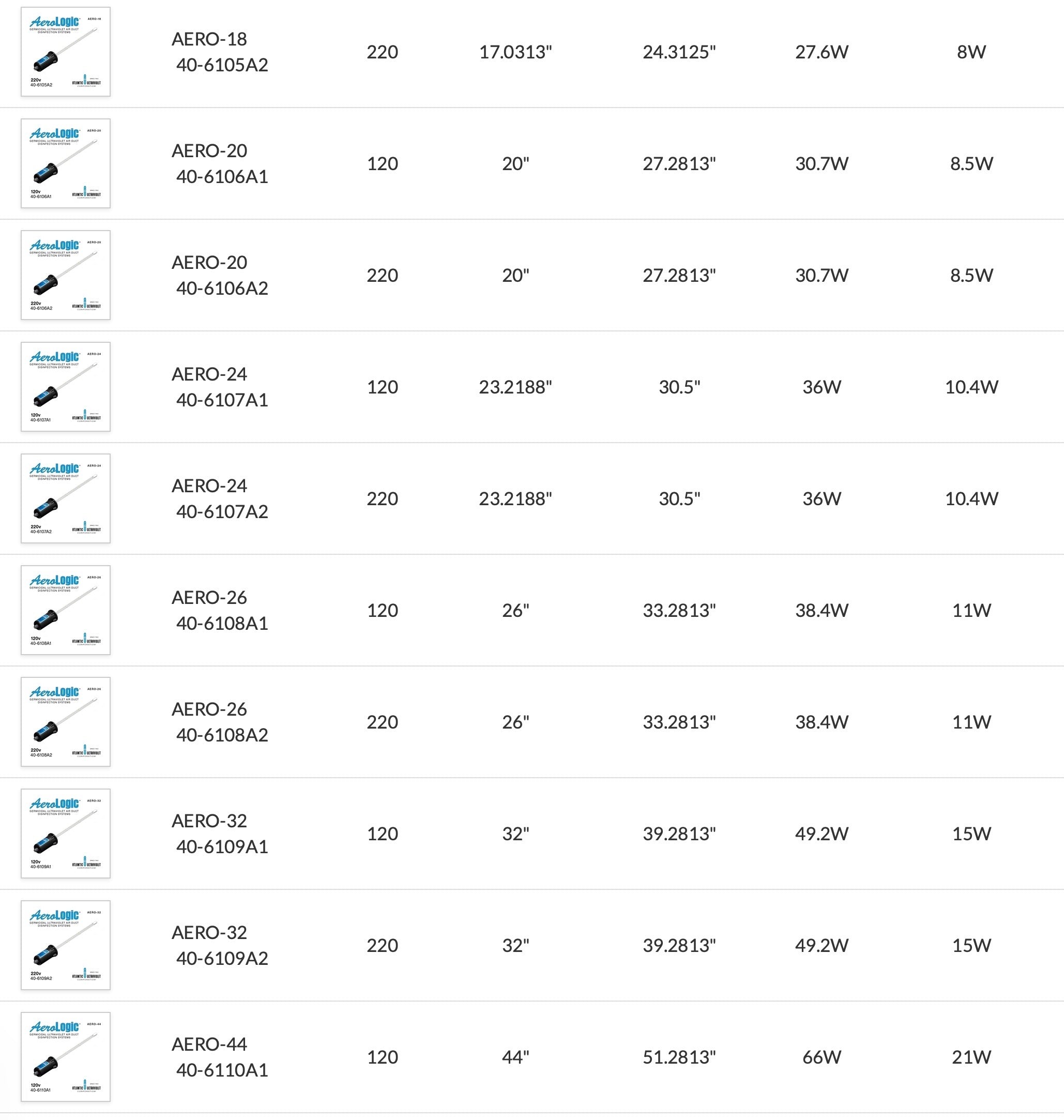Select the AERO-20 40-6106A2 model name

[x=220, y=275]
